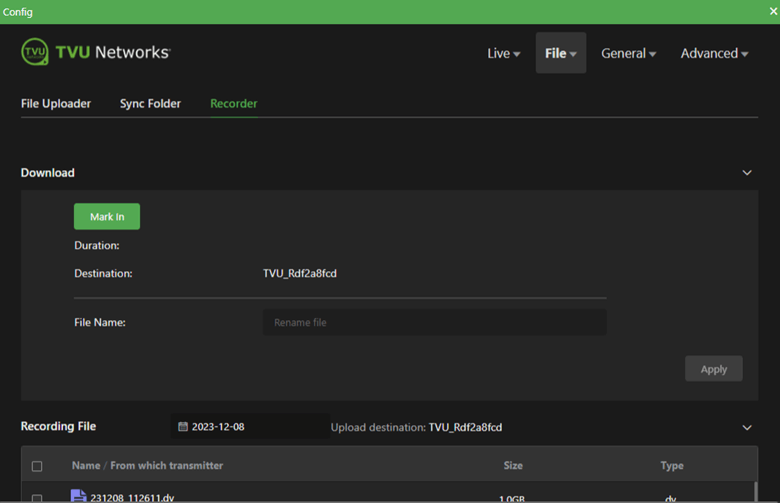Click the Size column header
This screenshot has height=503, width=780.
513,465
